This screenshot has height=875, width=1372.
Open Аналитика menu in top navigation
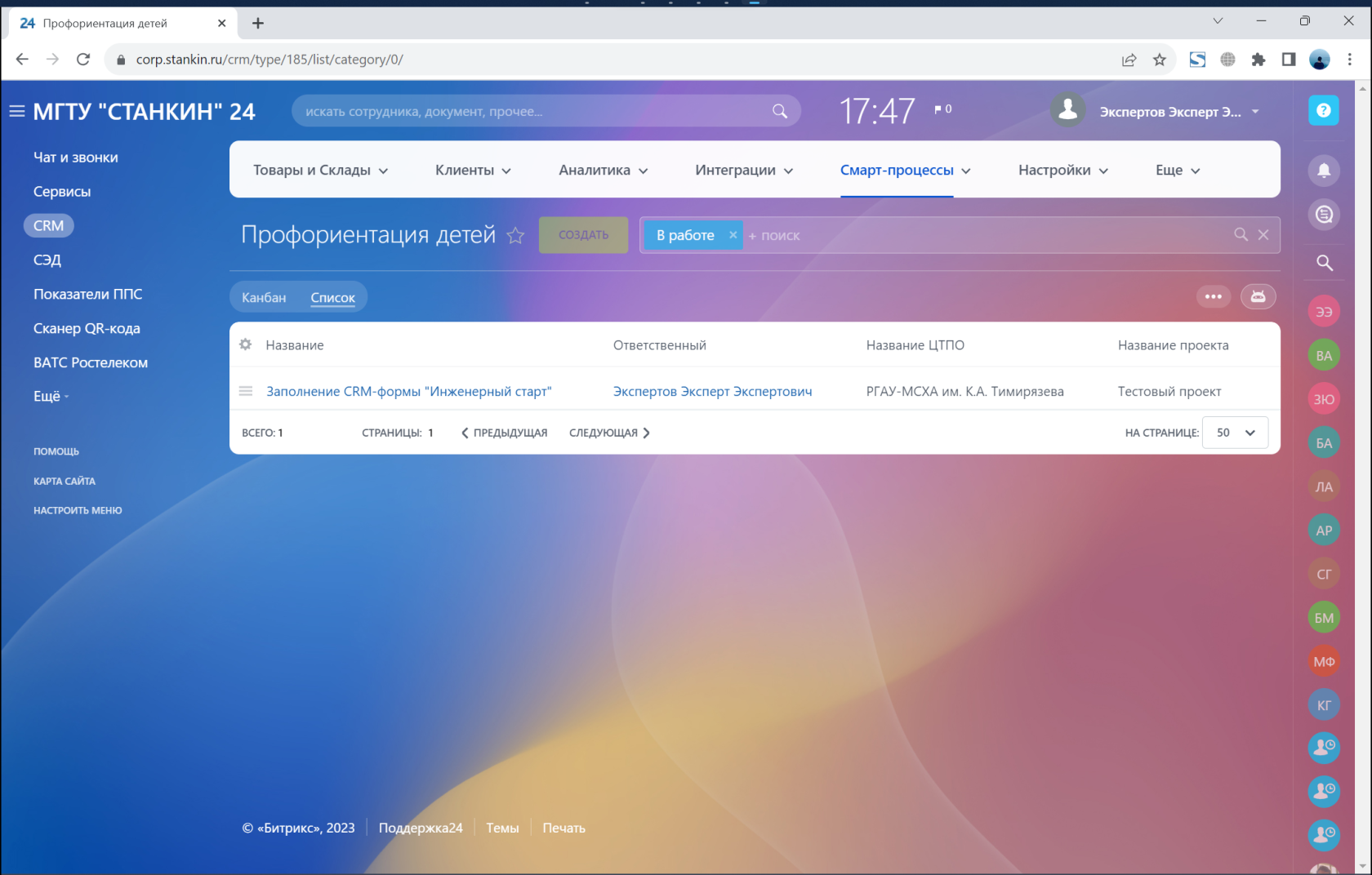click(x=604, y=170)
